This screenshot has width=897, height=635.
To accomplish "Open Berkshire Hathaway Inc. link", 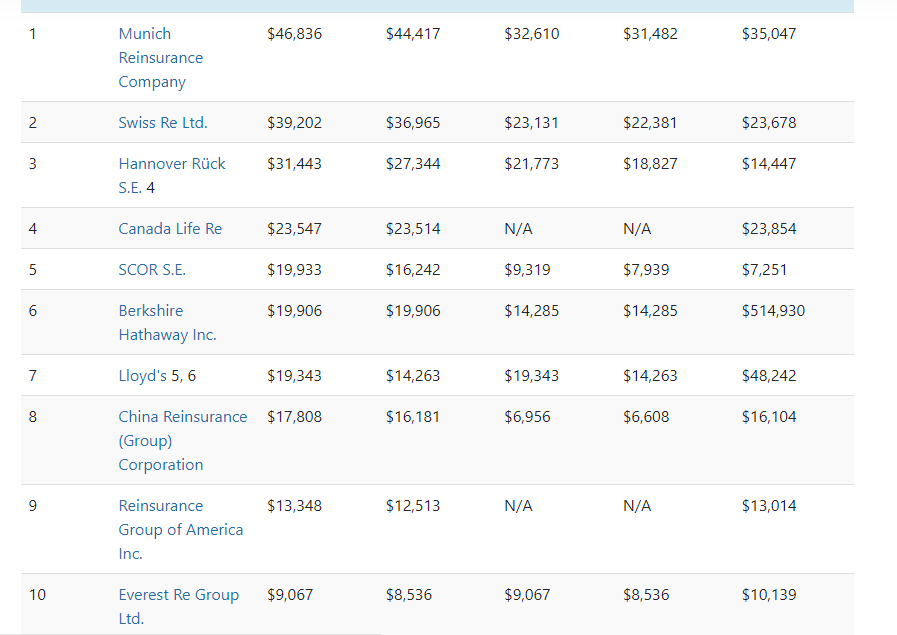I will pyautogui.click(x=167, y=323).
